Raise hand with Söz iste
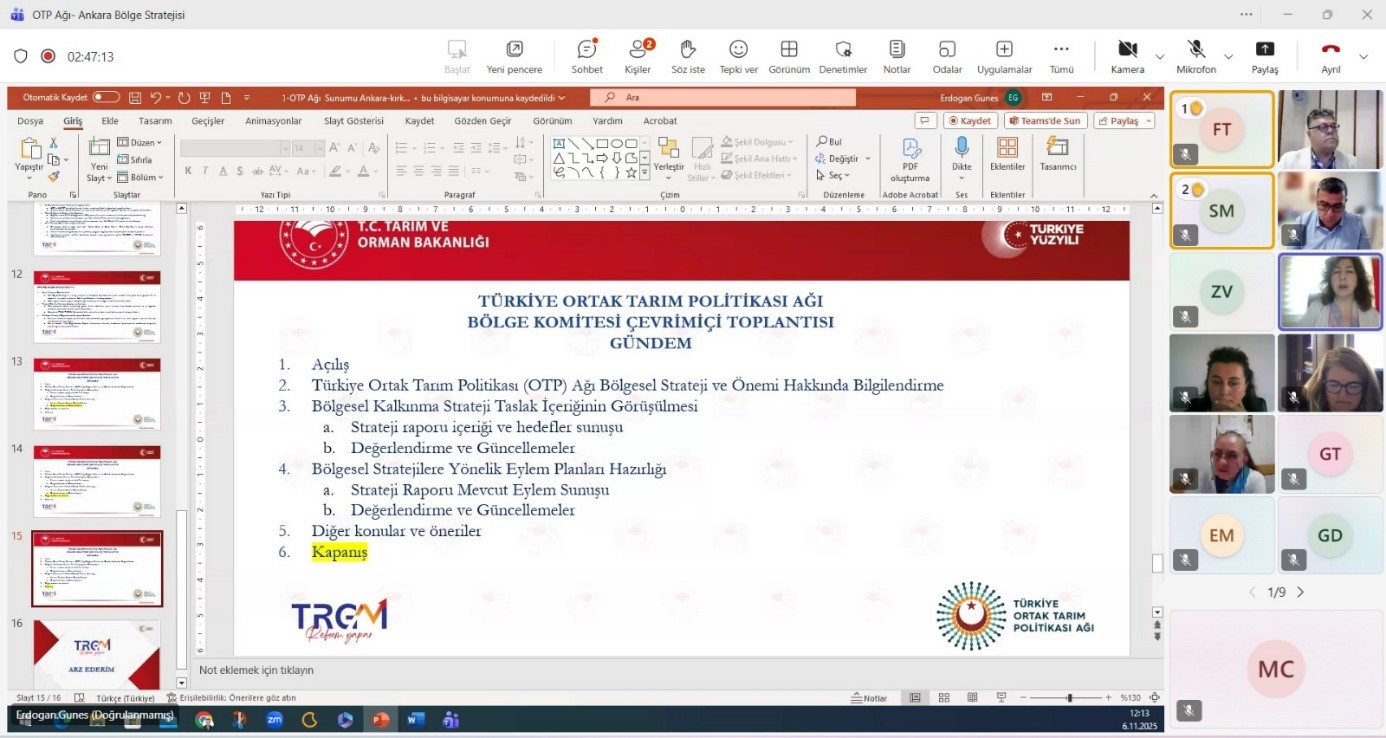This screenshot has width=1386, height=738. pos(688,50)
